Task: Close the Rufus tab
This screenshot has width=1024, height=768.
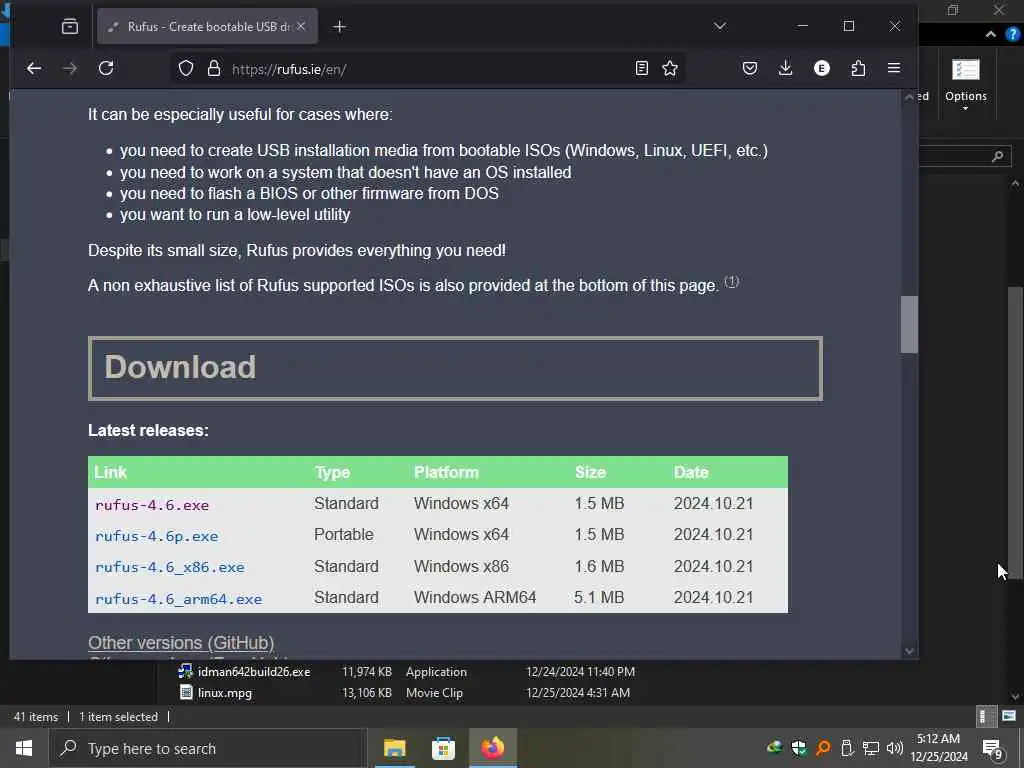Action: [301, 26]
